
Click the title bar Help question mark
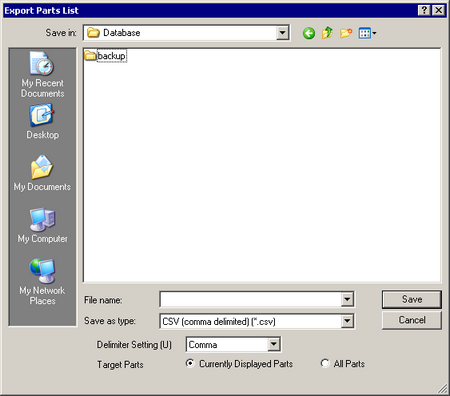click(x=424, y=10)
